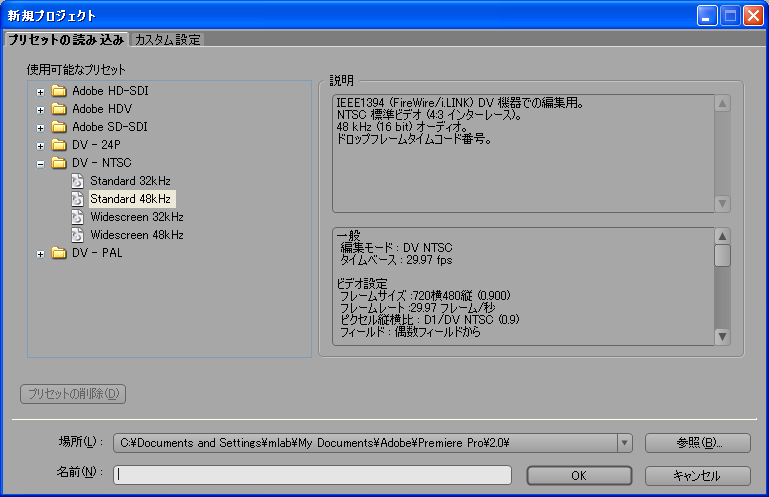The image size is (769, 497).
Task: Expand the DV - 24P folder
Action: (41, 146)
